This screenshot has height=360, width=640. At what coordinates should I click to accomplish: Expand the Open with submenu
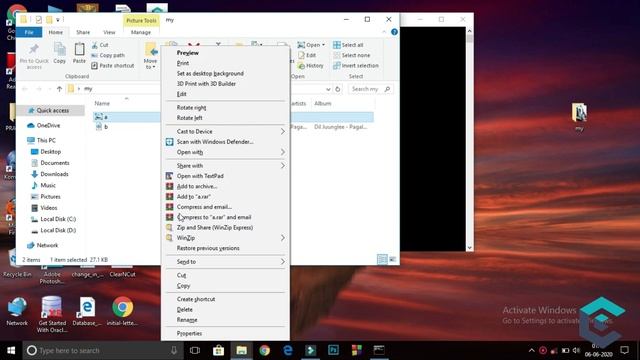click(x=282, y=152)
